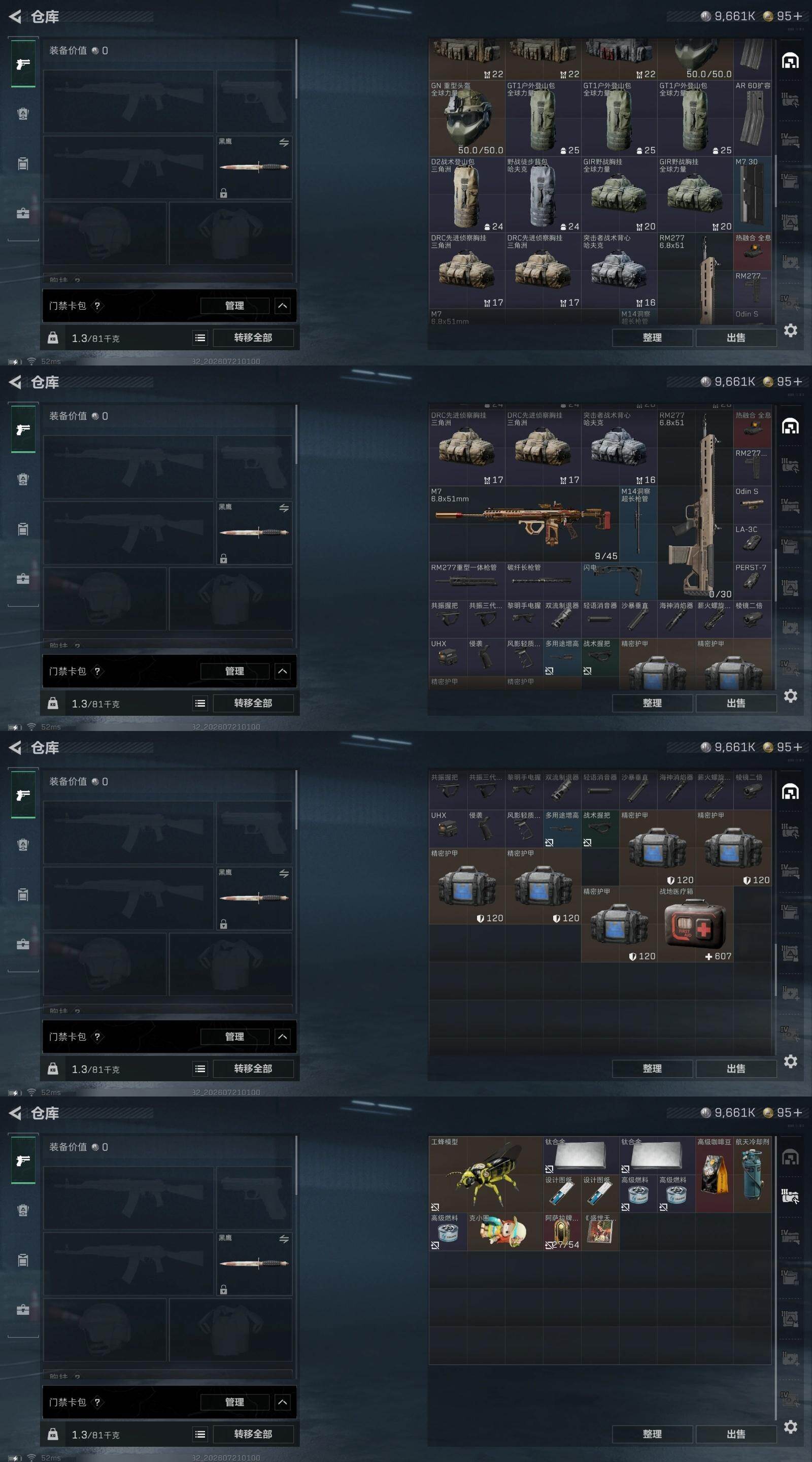Click 出售 under the PERST-7 inventory grid

(736, 703)
